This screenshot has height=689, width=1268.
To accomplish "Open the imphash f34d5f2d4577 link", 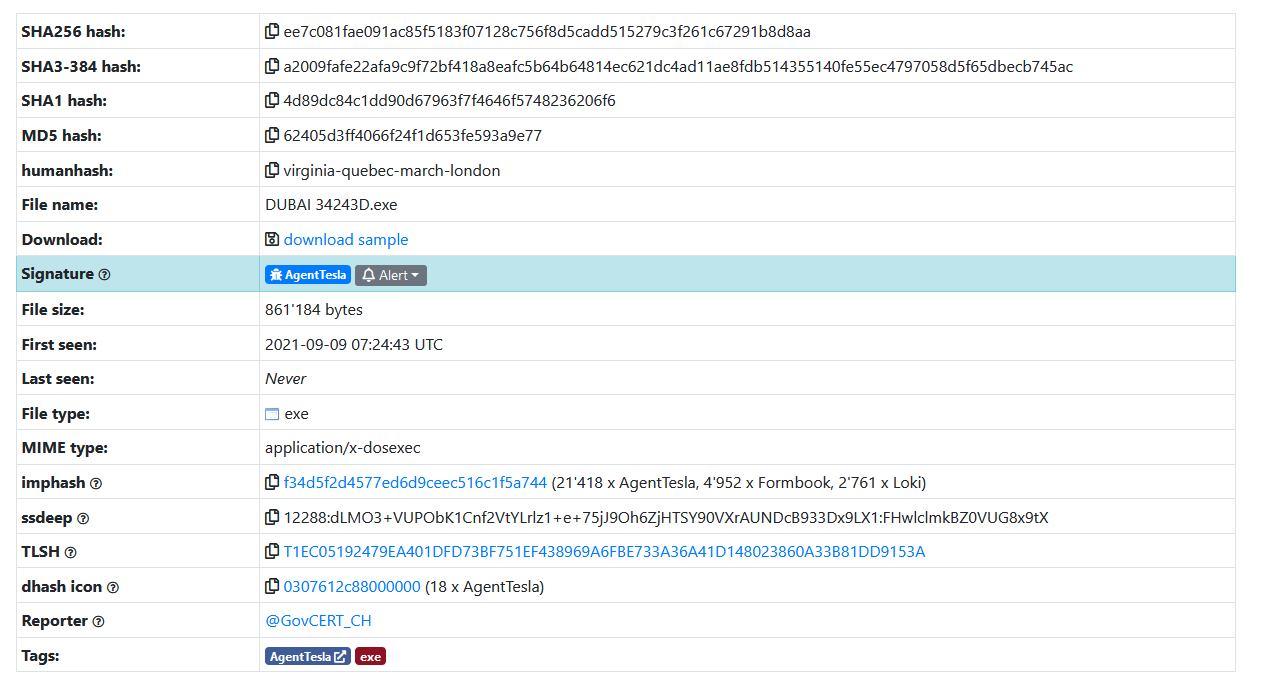I will (415, 483).
